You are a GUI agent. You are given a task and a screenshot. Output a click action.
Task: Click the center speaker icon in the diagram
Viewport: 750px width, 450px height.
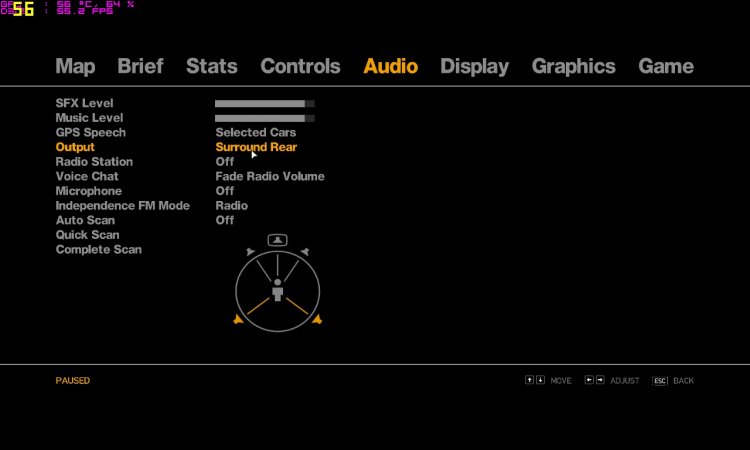[x=278, y=240]
